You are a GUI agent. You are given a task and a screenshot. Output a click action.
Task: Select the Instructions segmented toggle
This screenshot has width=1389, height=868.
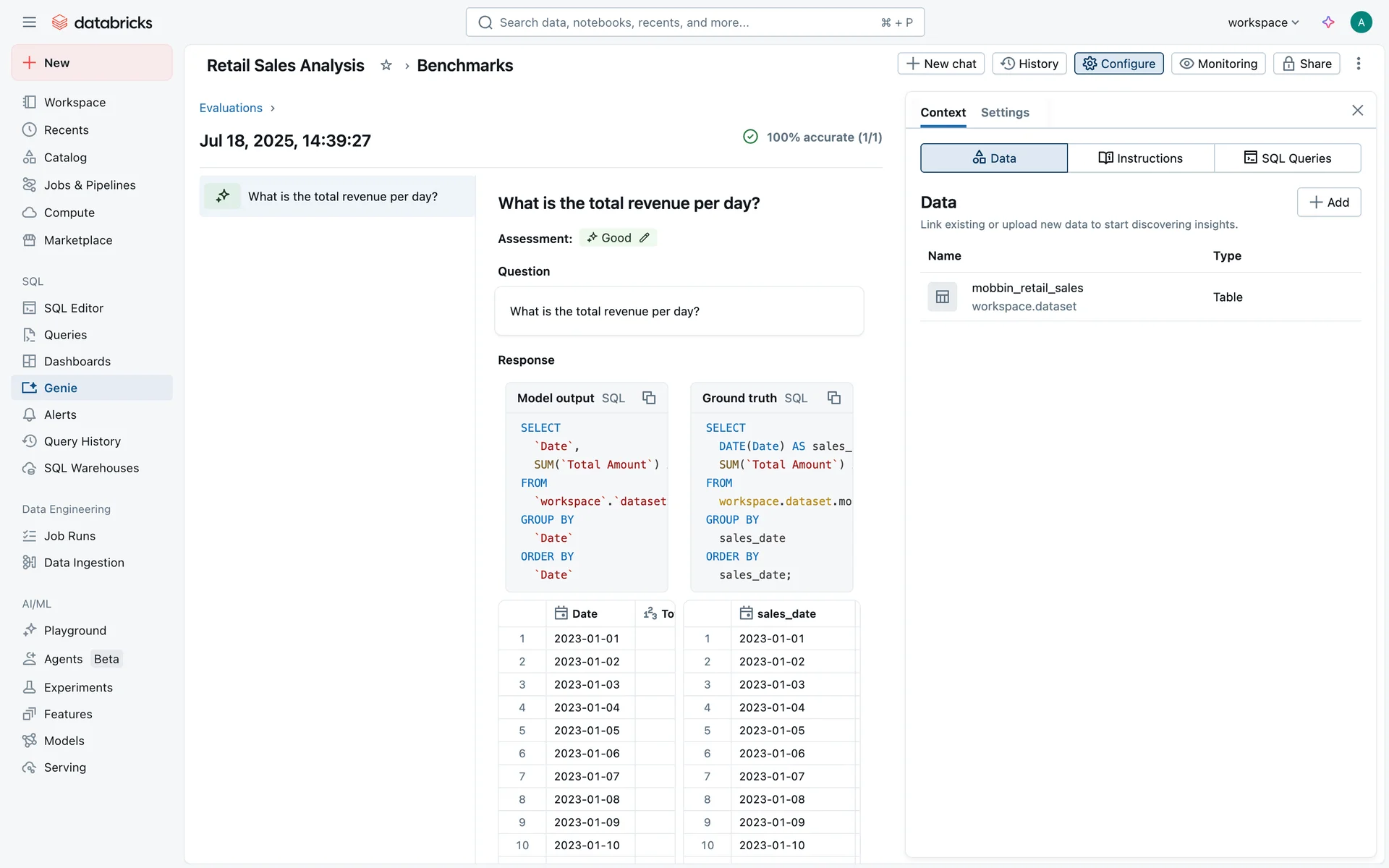coord(1140,158)
